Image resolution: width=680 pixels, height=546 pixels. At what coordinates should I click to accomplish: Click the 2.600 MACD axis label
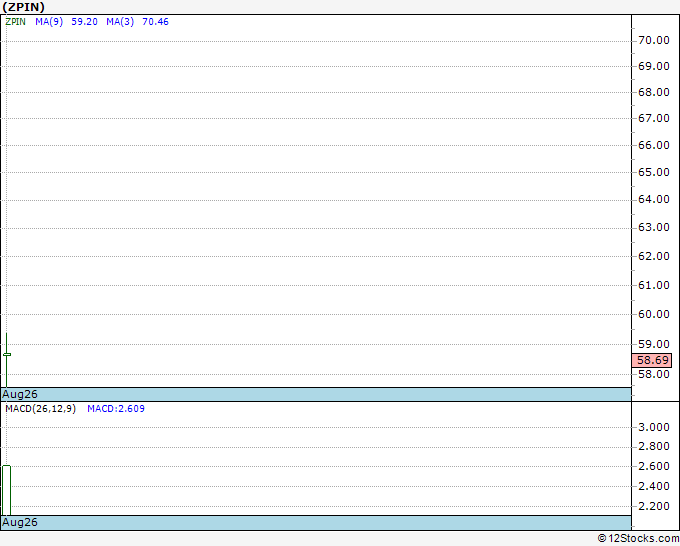click(x=654, y=466)
